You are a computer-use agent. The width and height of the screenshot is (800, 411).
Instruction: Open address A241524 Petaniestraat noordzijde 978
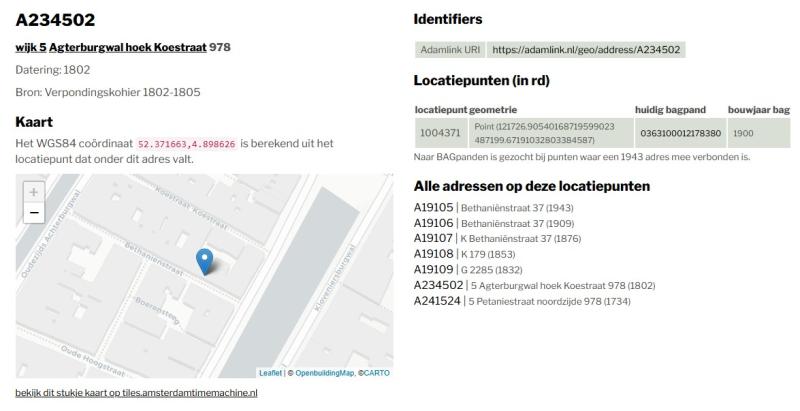pyautogui.click(x=437, y=300)
